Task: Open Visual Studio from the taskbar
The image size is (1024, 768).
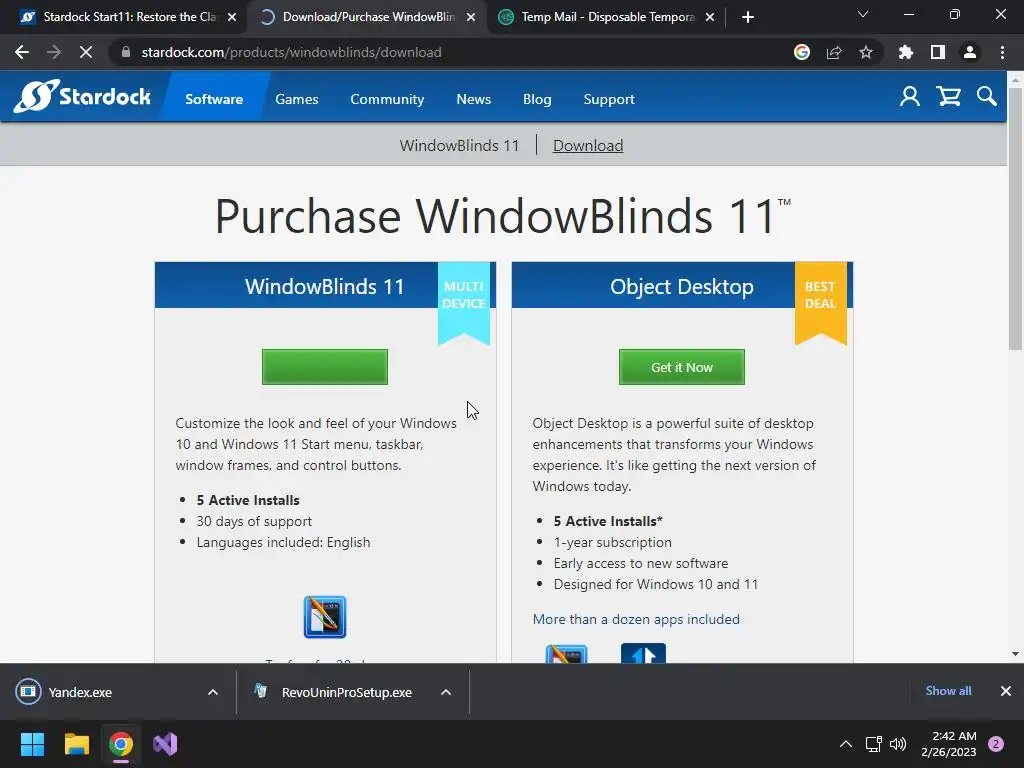Action: click(165, 744)
